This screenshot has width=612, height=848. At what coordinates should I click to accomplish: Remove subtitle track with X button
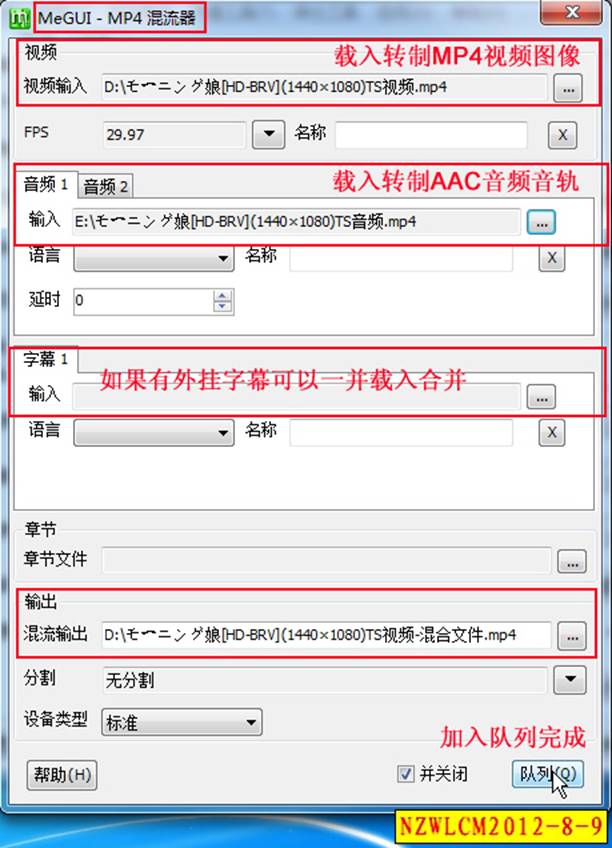click(x=551, y=433)
